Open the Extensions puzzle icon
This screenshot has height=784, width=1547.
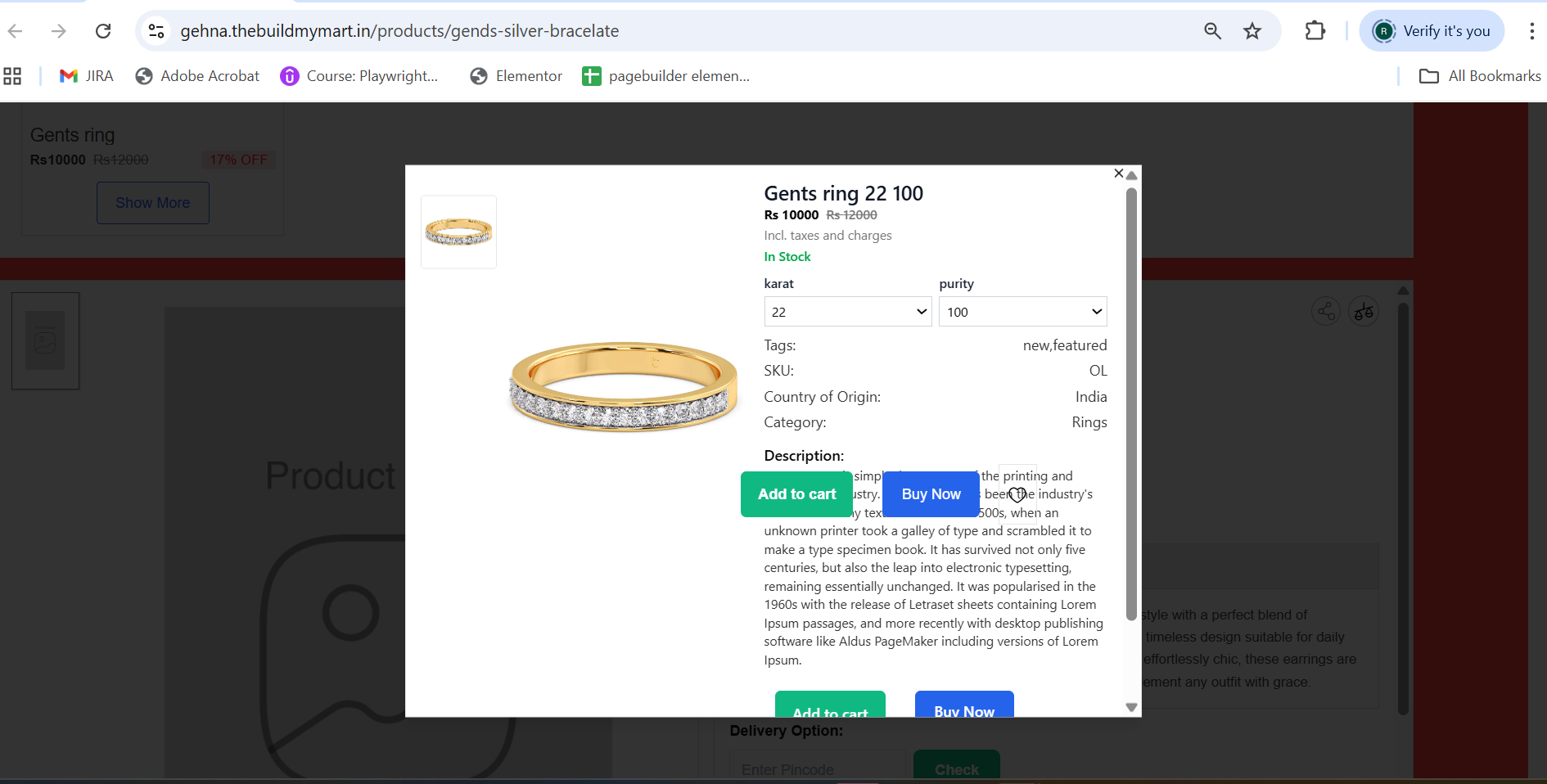point(1315,31)
